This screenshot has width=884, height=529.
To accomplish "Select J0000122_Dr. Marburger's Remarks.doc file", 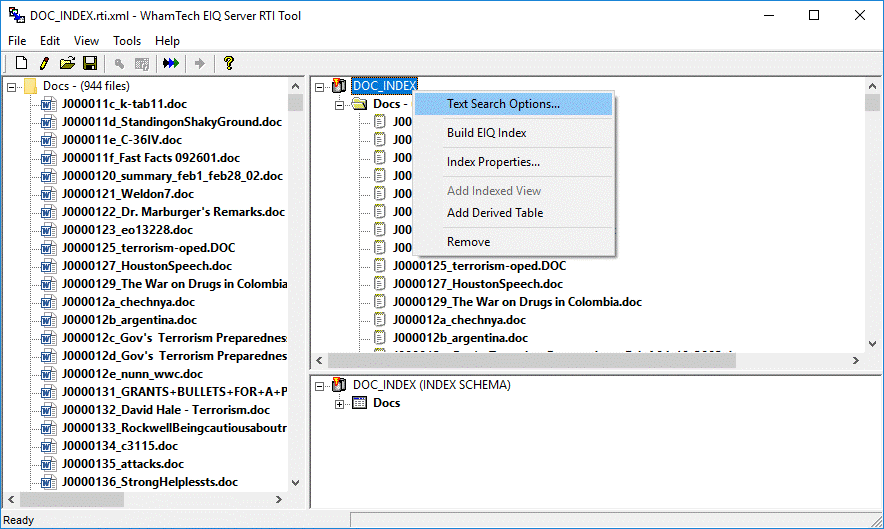I will click(173, 212).
